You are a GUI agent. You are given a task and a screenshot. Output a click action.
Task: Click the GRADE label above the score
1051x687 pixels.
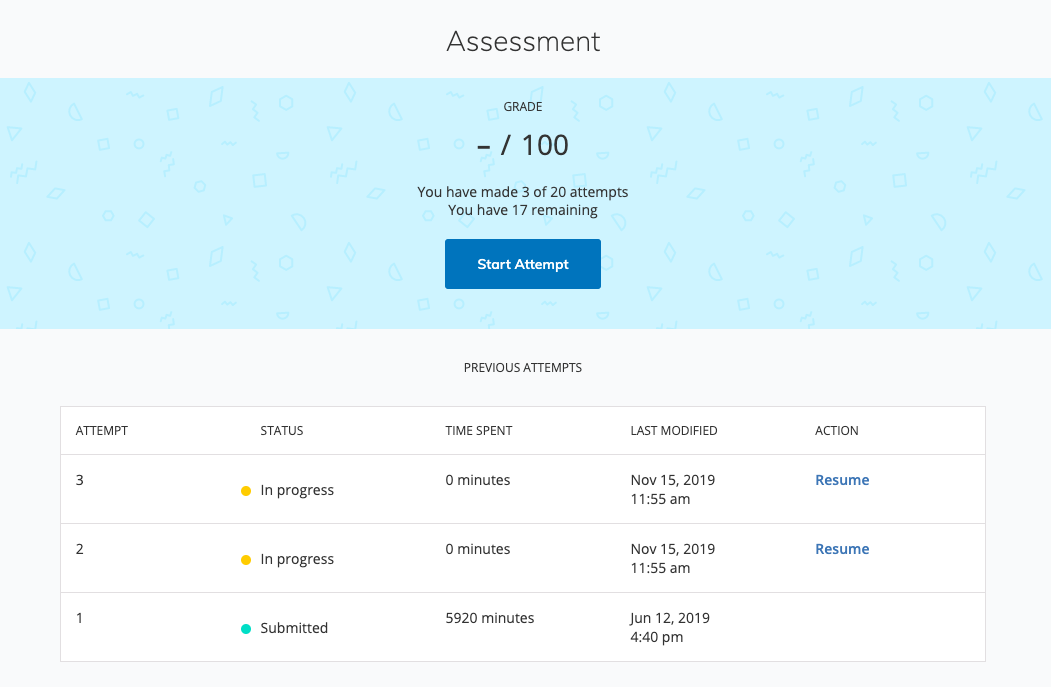pyautogui.click(x=523, y=107)
